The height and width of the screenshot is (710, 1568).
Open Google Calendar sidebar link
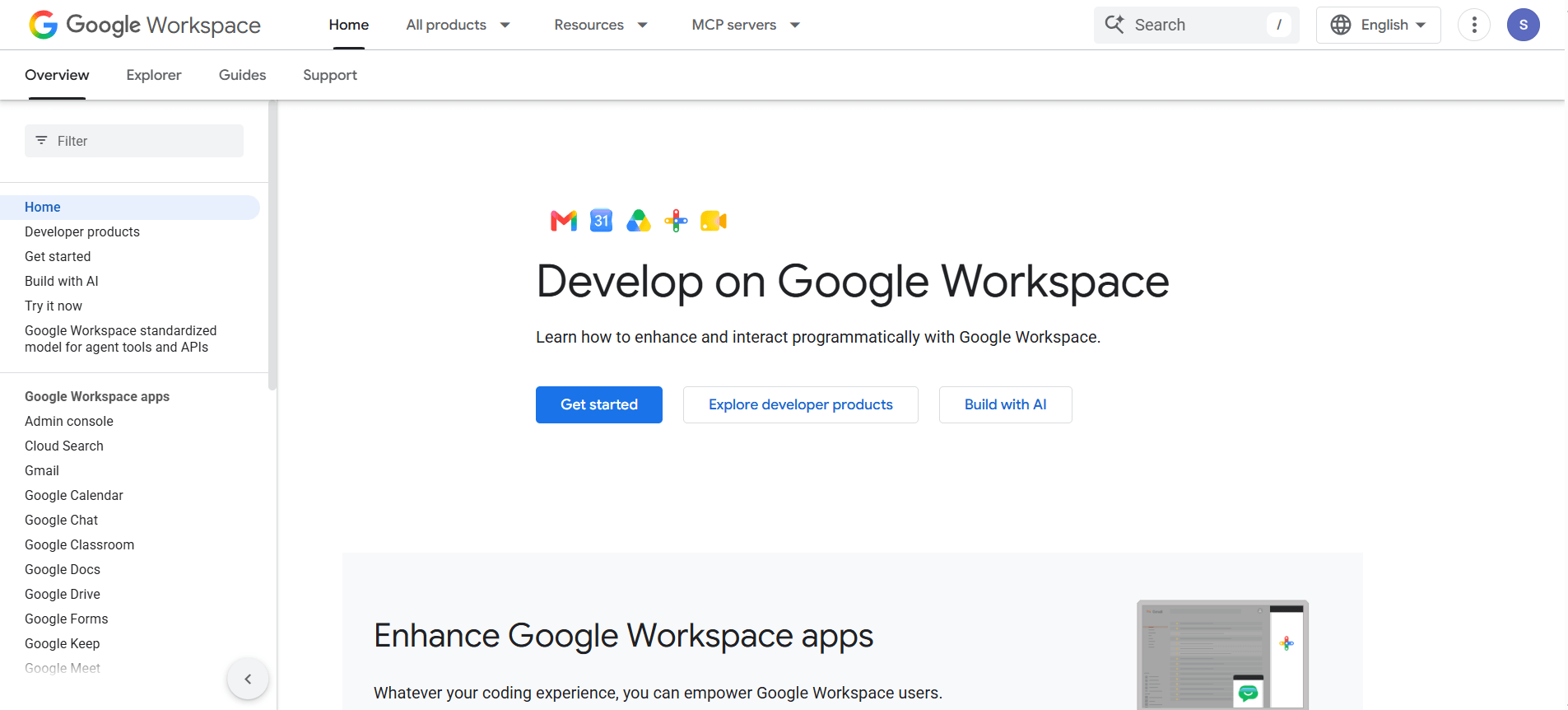coord(74,495)
